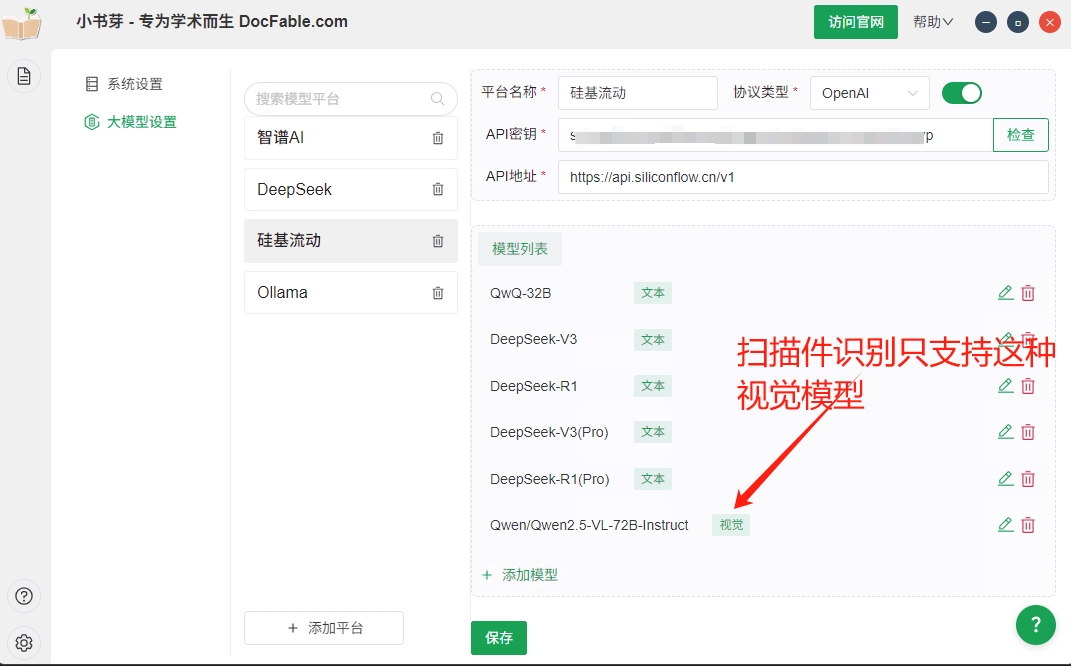Screen dimensions: 1071x666
Task: Disable the platform enable toggle switch
Action: point(961,92)
